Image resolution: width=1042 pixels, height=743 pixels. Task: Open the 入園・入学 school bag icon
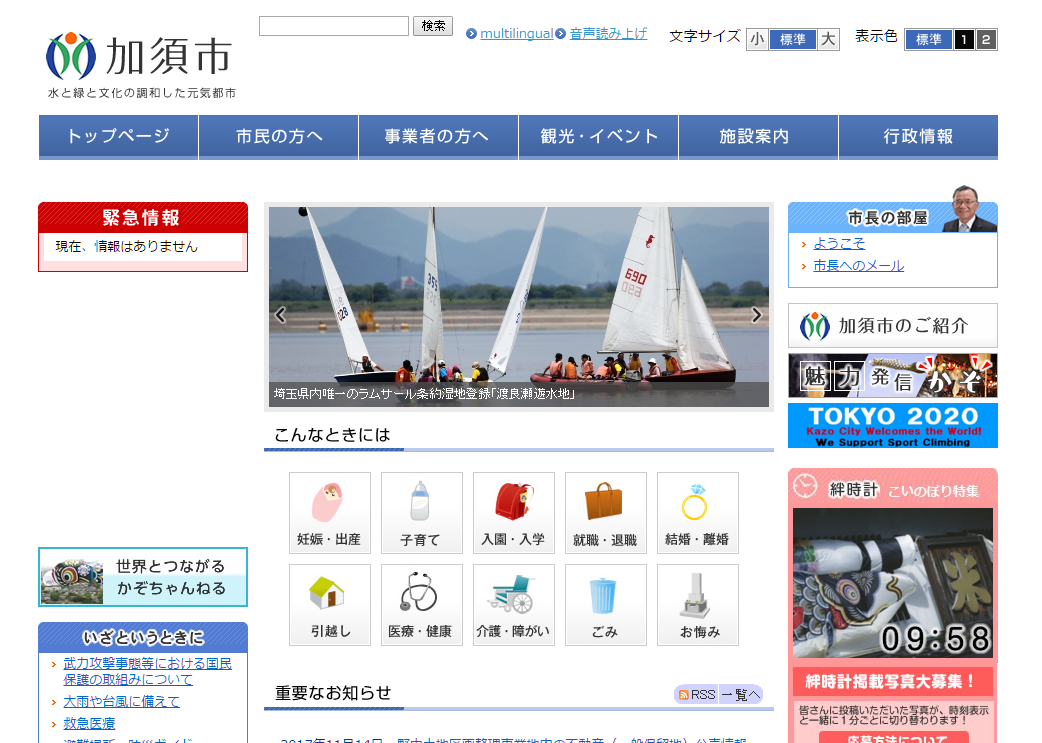pyautogui.click(x=514, y=512)
